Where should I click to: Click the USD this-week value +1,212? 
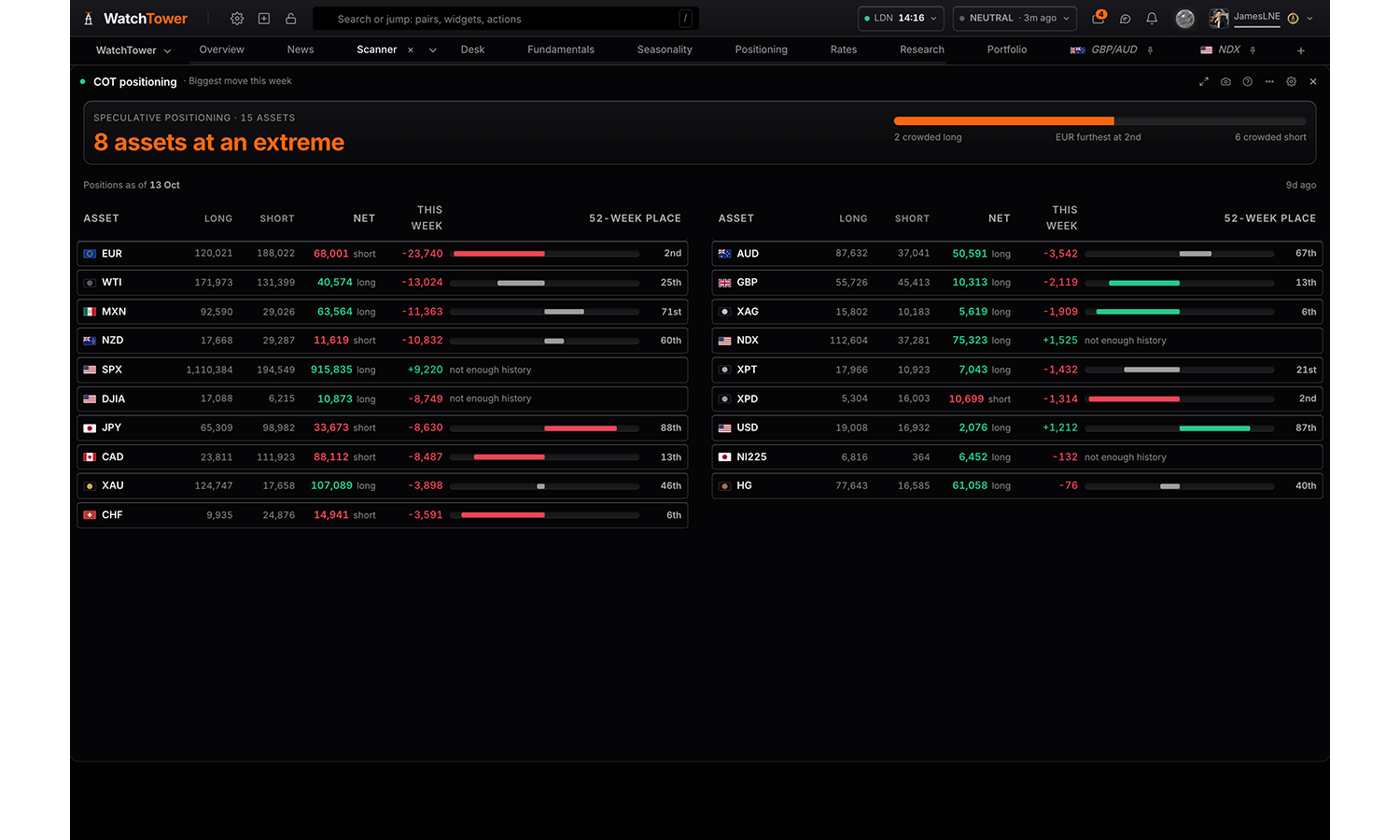pyautogui.click(x=1060, y=428)
